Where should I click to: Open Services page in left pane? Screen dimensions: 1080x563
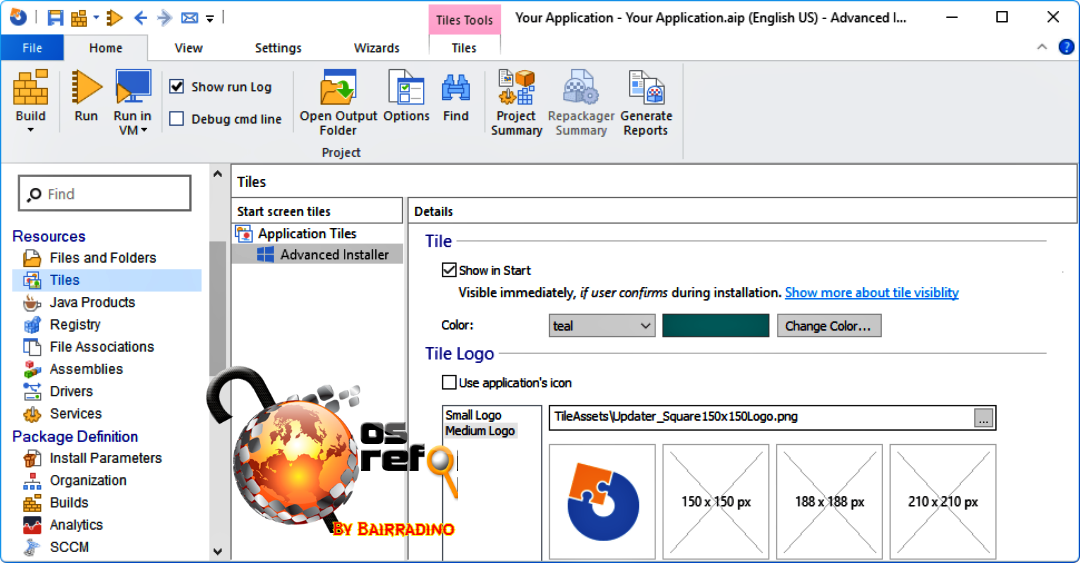point(76,413)
